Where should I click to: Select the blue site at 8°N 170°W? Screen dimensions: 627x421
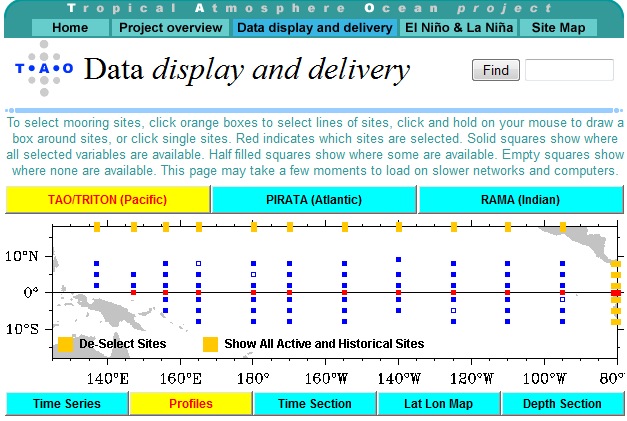pyautogui.click(x=290, y=263)
